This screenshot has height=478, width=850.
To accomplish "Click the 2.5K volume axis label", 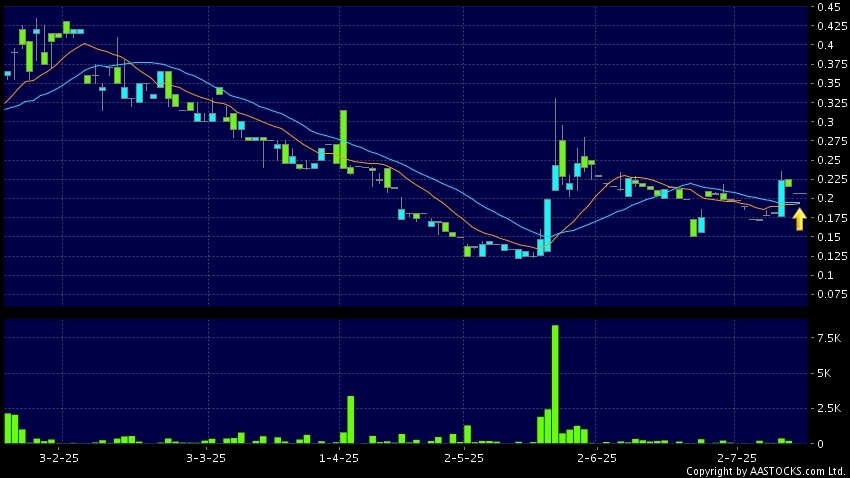I will point(829,409).
